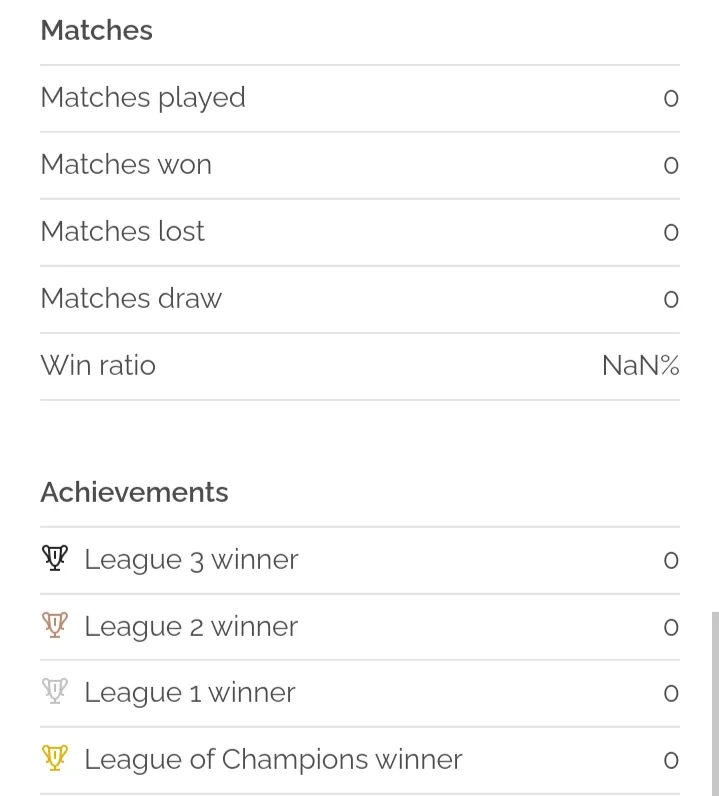
Task: Select the Matches draw row label
Action: [131, 298]
